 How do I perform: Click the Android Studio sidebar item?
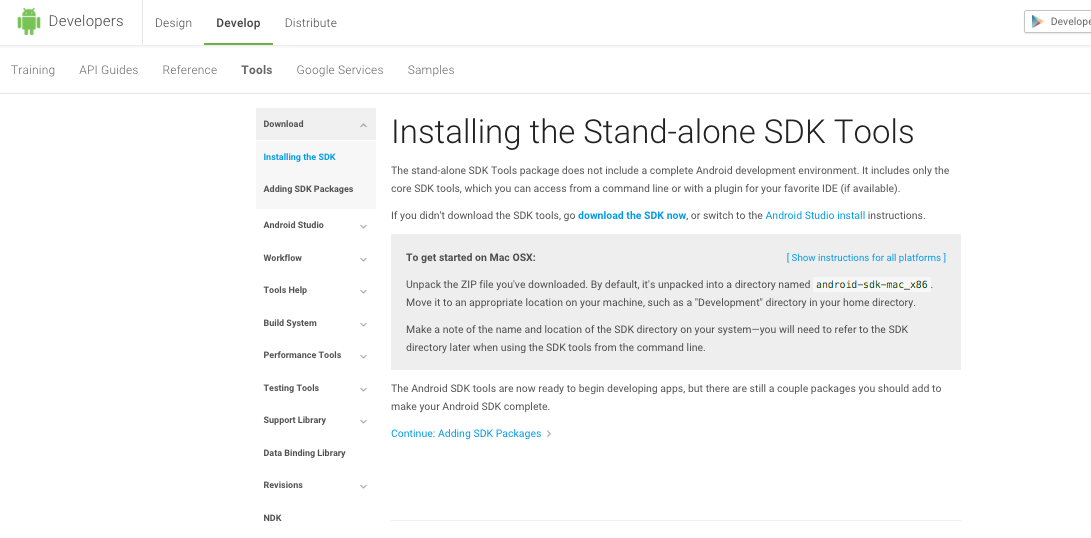click(x=293, y=226)
